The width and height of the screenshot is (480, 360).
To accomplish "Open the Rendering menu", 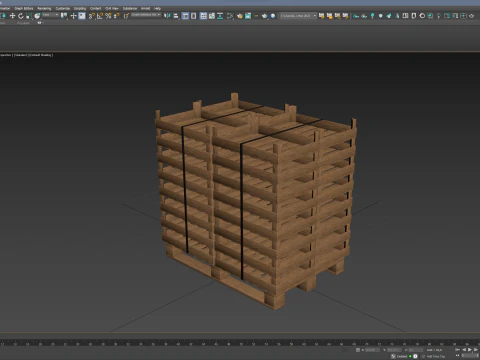I will [x=44, y=8].
